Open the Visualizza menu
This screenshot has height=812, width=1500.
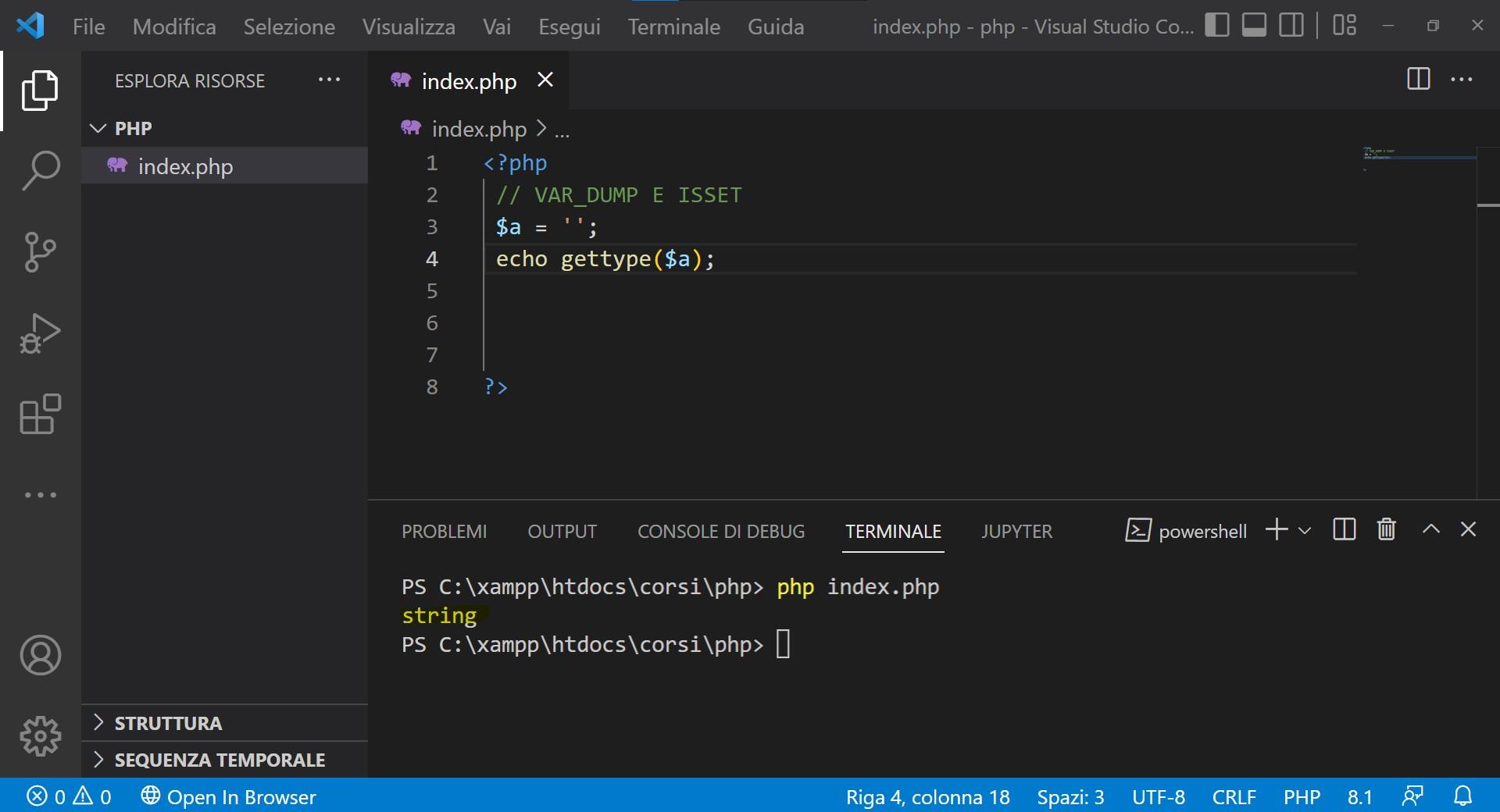coord(409,27)
